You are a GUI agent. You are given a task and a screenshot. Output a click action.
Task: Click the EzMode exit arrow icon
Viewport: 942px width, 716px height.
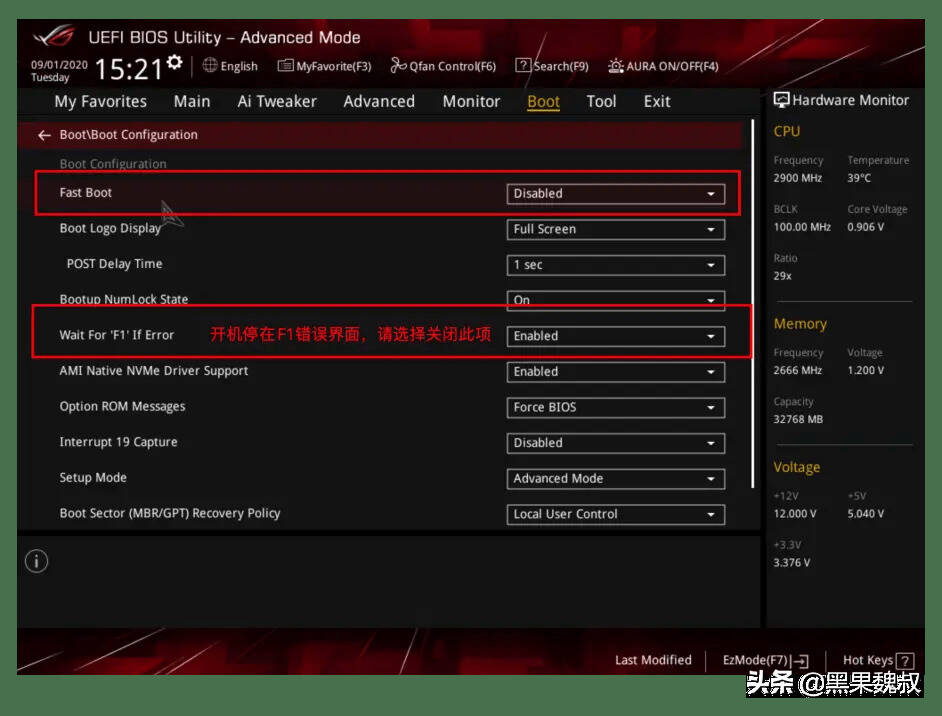(x=801, y=661)
